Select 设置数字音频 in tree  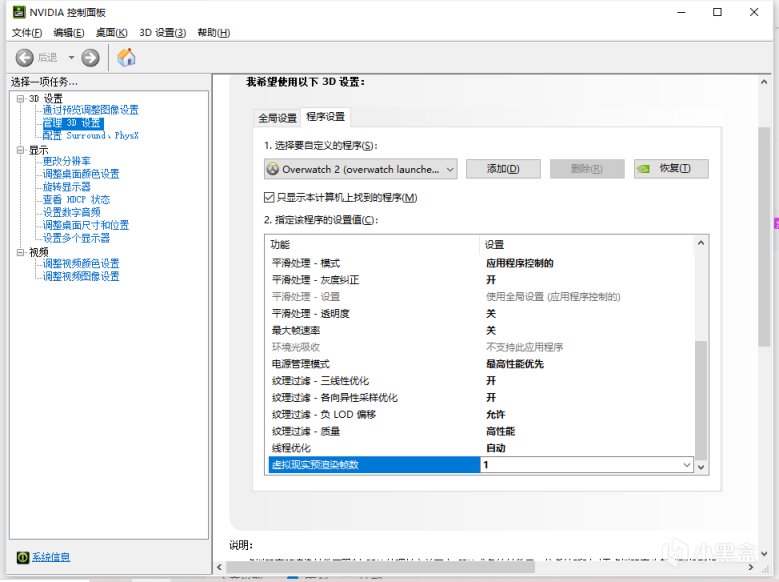72,212
